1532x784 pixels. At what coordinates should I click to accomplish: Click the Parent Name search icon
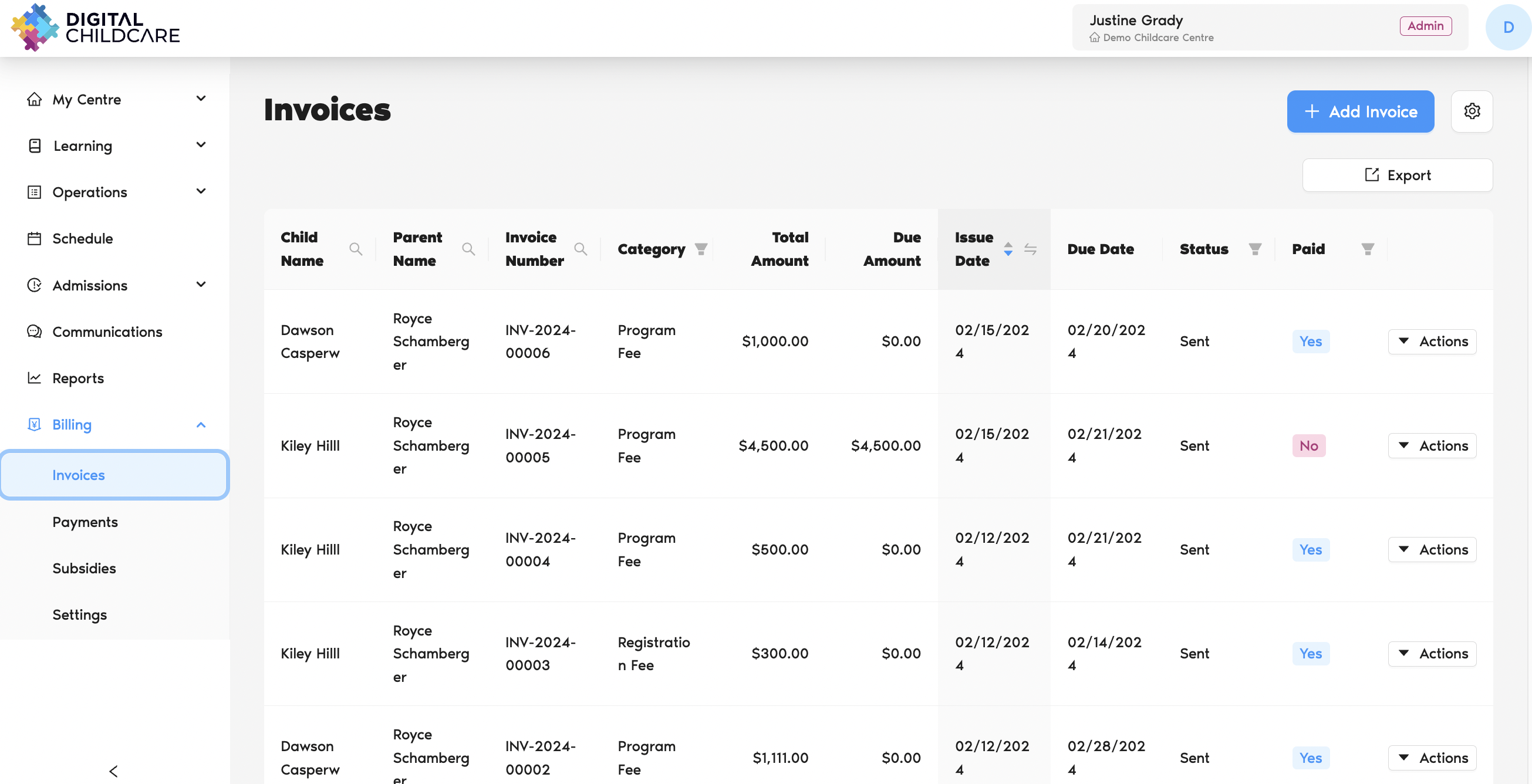coord(468,249)
